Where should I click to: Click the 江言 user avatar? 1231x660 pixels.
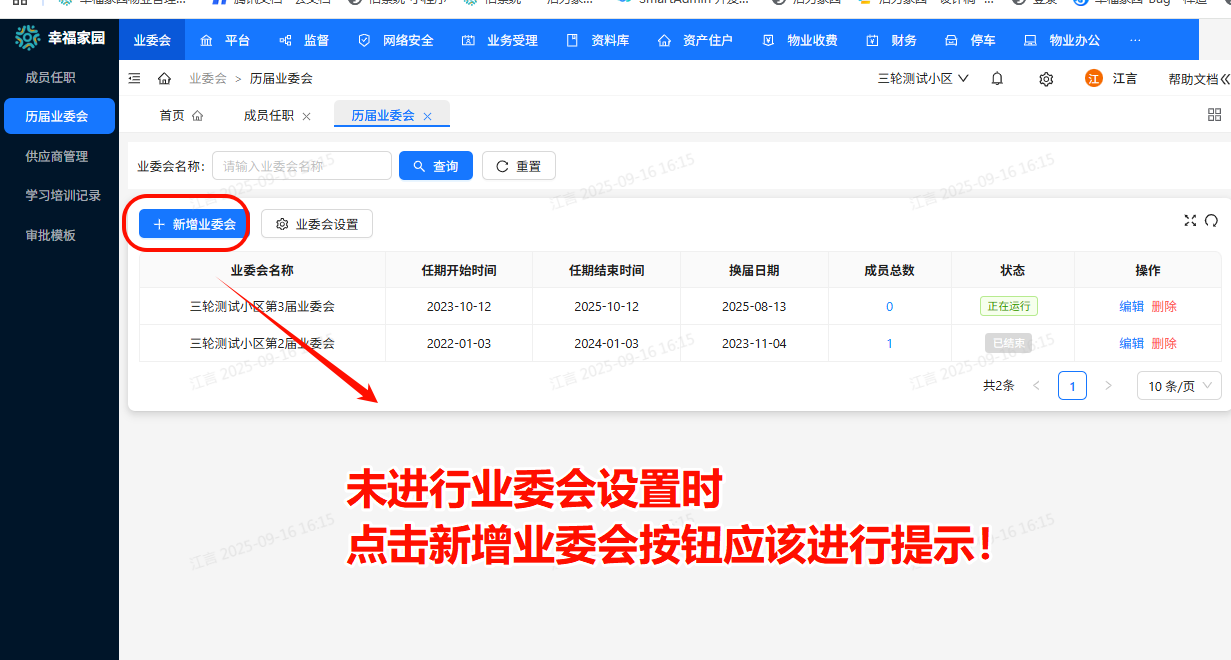pyautogui.click(x=1094, y=79)
